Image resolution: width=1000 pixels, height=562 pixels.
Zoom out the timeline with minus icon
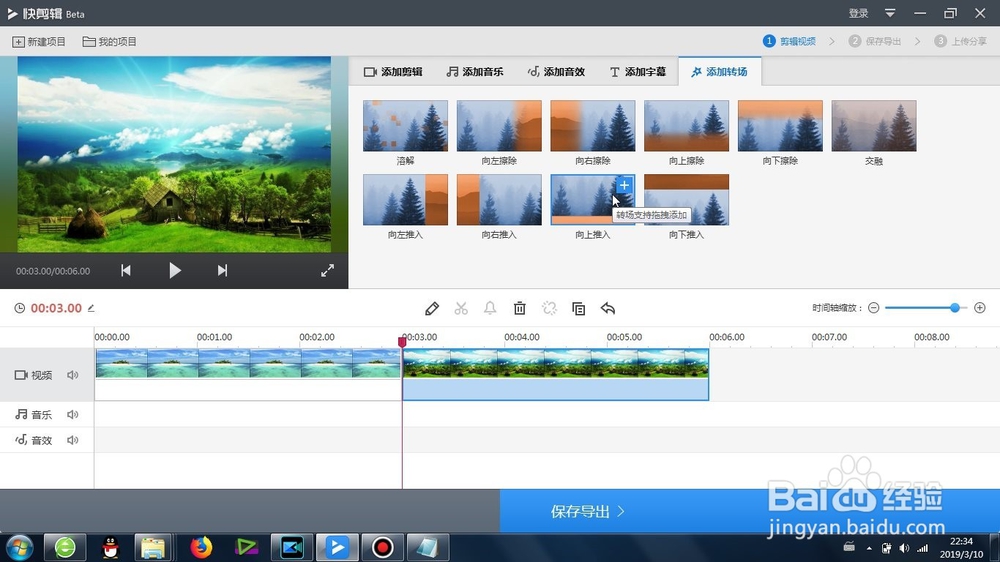[x=874, y=308]
